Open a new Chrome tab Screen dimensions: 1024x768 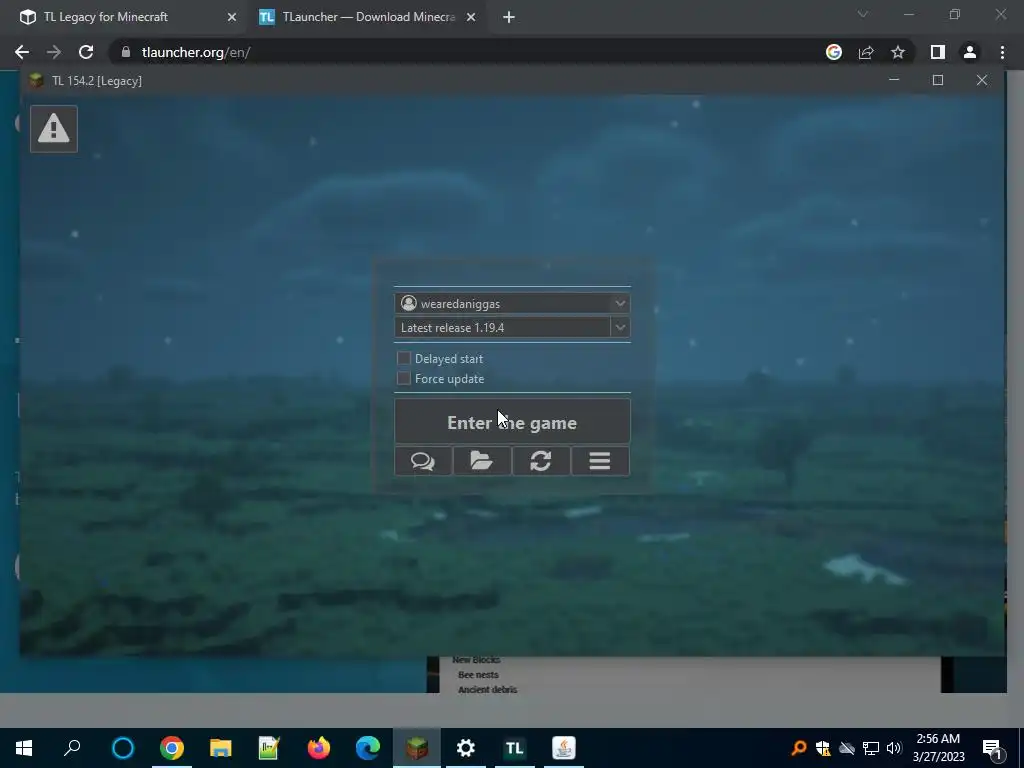[x=509, y=17]
